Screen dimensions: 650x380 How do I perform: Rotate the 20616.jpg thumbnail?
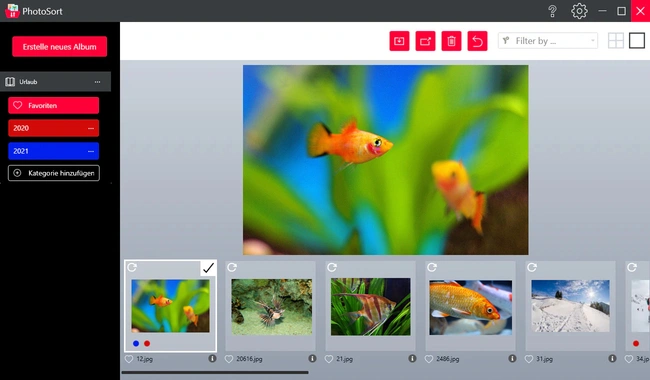[x=232, y=267]
